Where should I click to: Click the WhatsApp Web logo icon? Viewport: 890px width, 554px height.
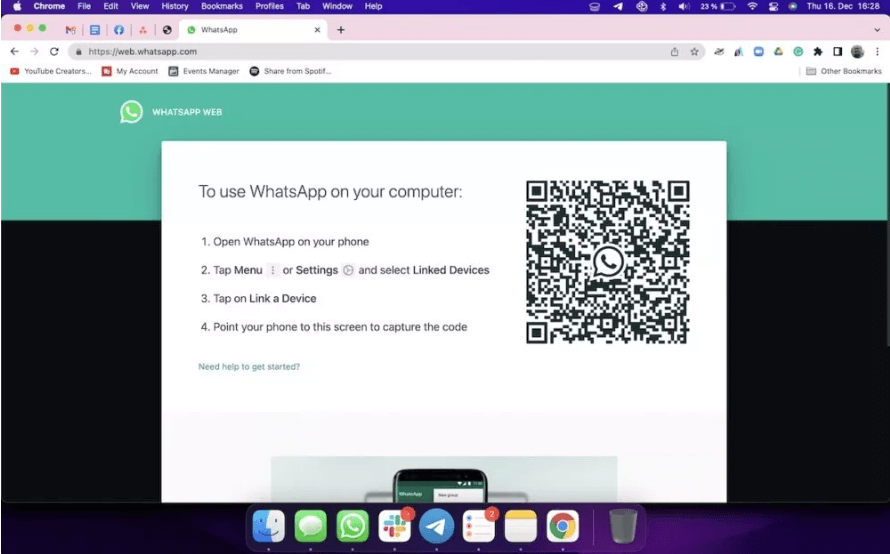click(x=131, y=112)
